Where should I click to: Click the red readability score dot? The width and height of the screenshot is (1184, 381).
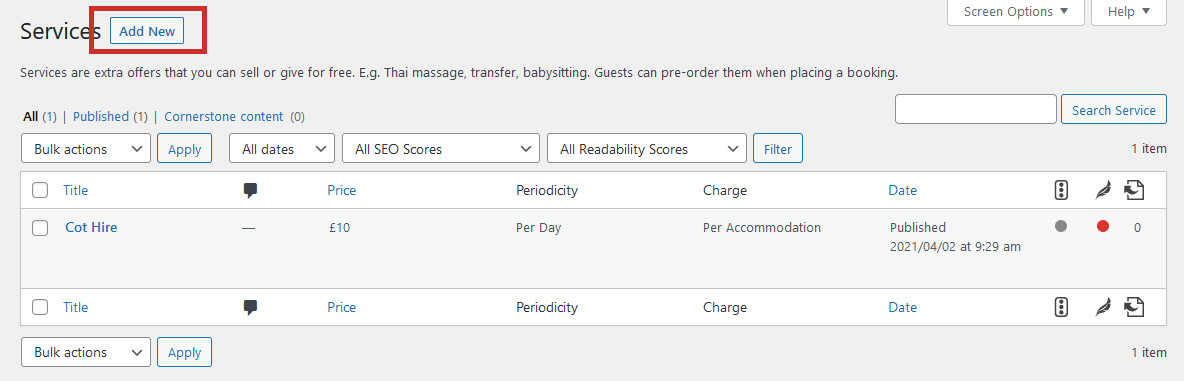pyautogui.click(x=1103, y=226)
